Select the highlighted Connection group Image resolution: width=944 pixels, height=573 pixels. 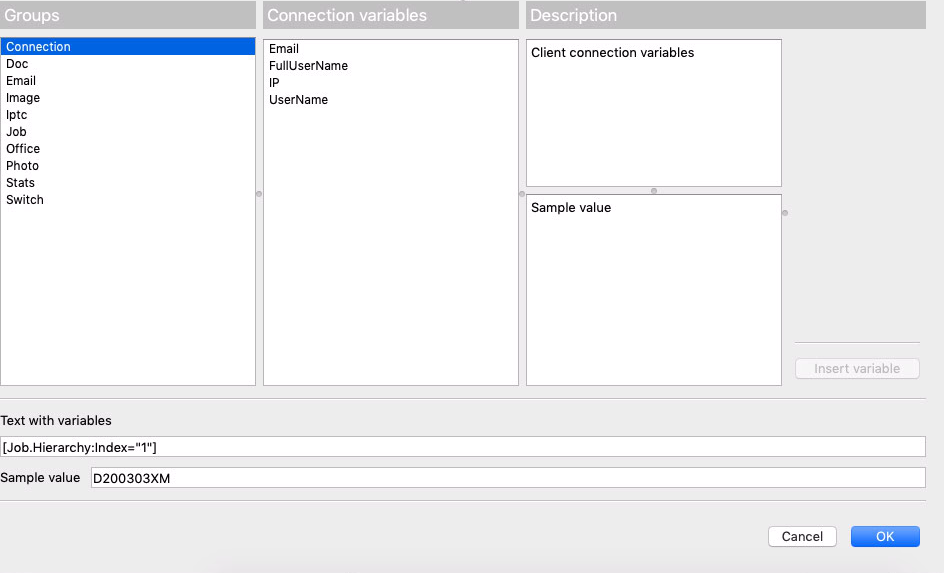(x=38, y=47)
